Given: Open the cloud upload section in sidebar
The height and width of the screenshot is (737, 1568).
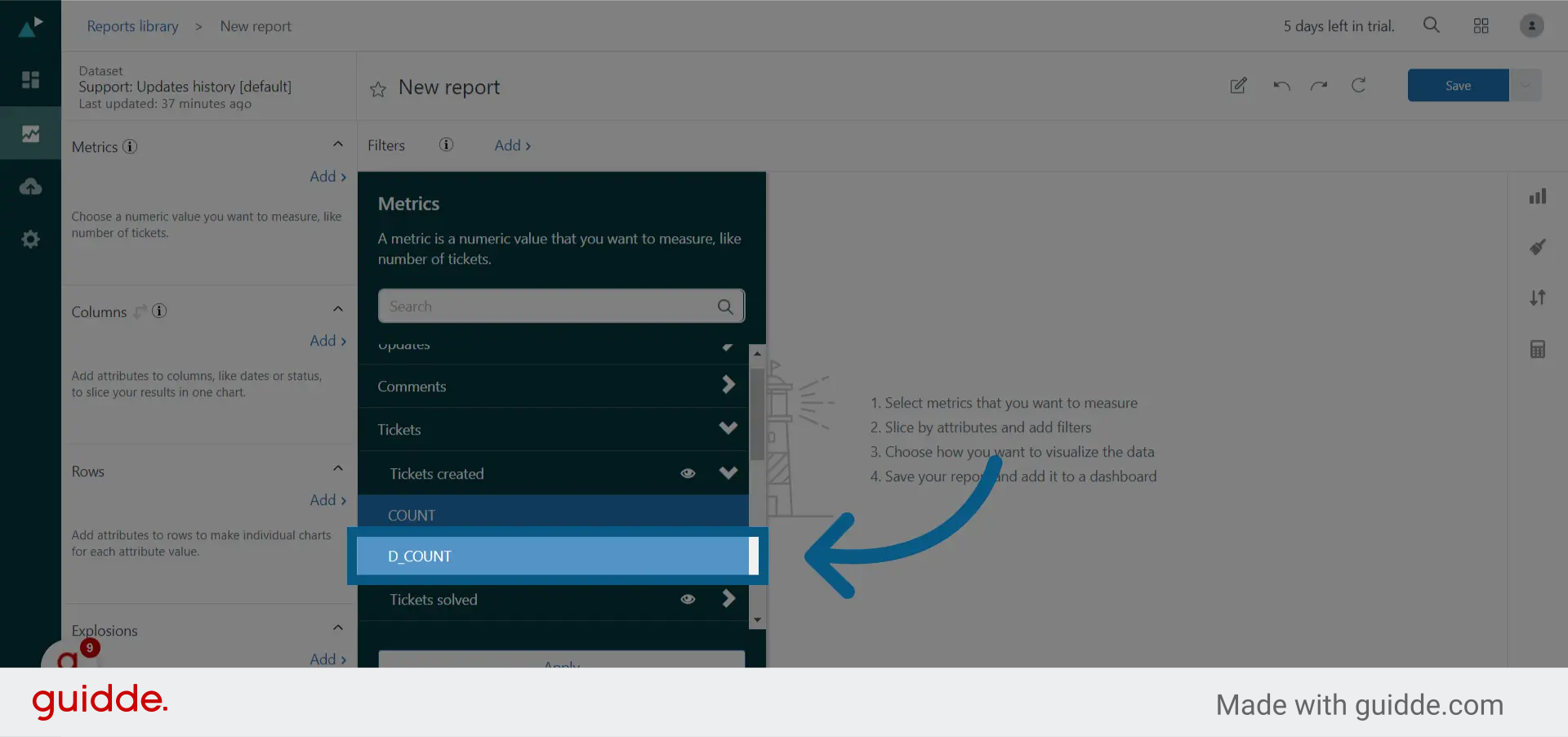Looking at the screenshot, I should (x=30, y=185).
